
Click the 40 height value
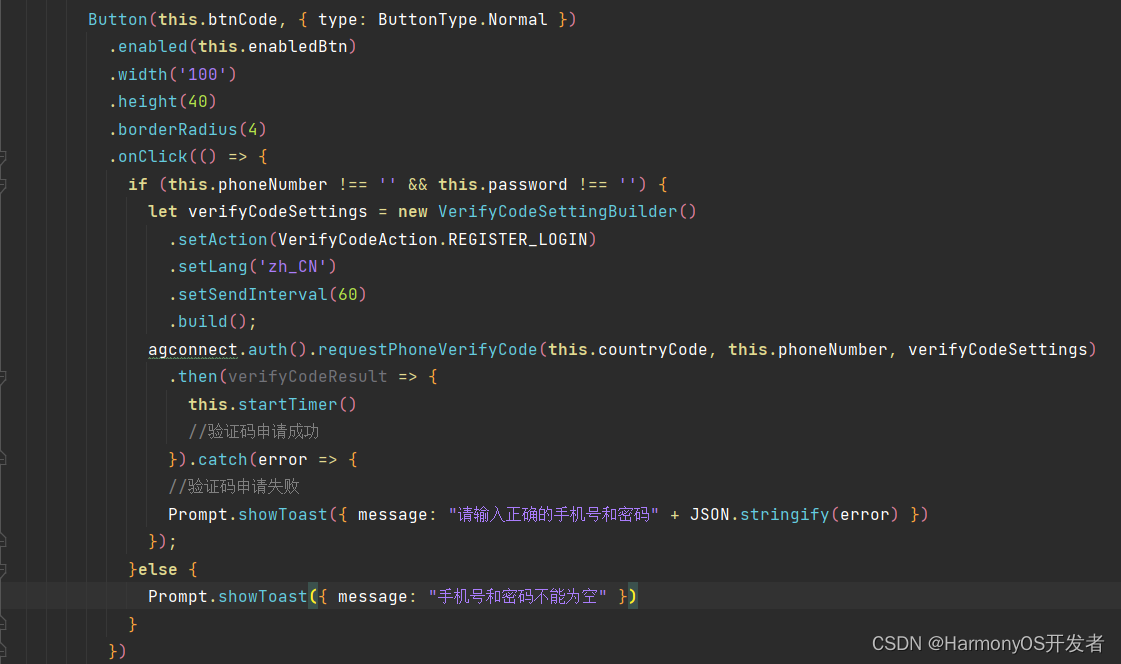(x=197, y=101)
